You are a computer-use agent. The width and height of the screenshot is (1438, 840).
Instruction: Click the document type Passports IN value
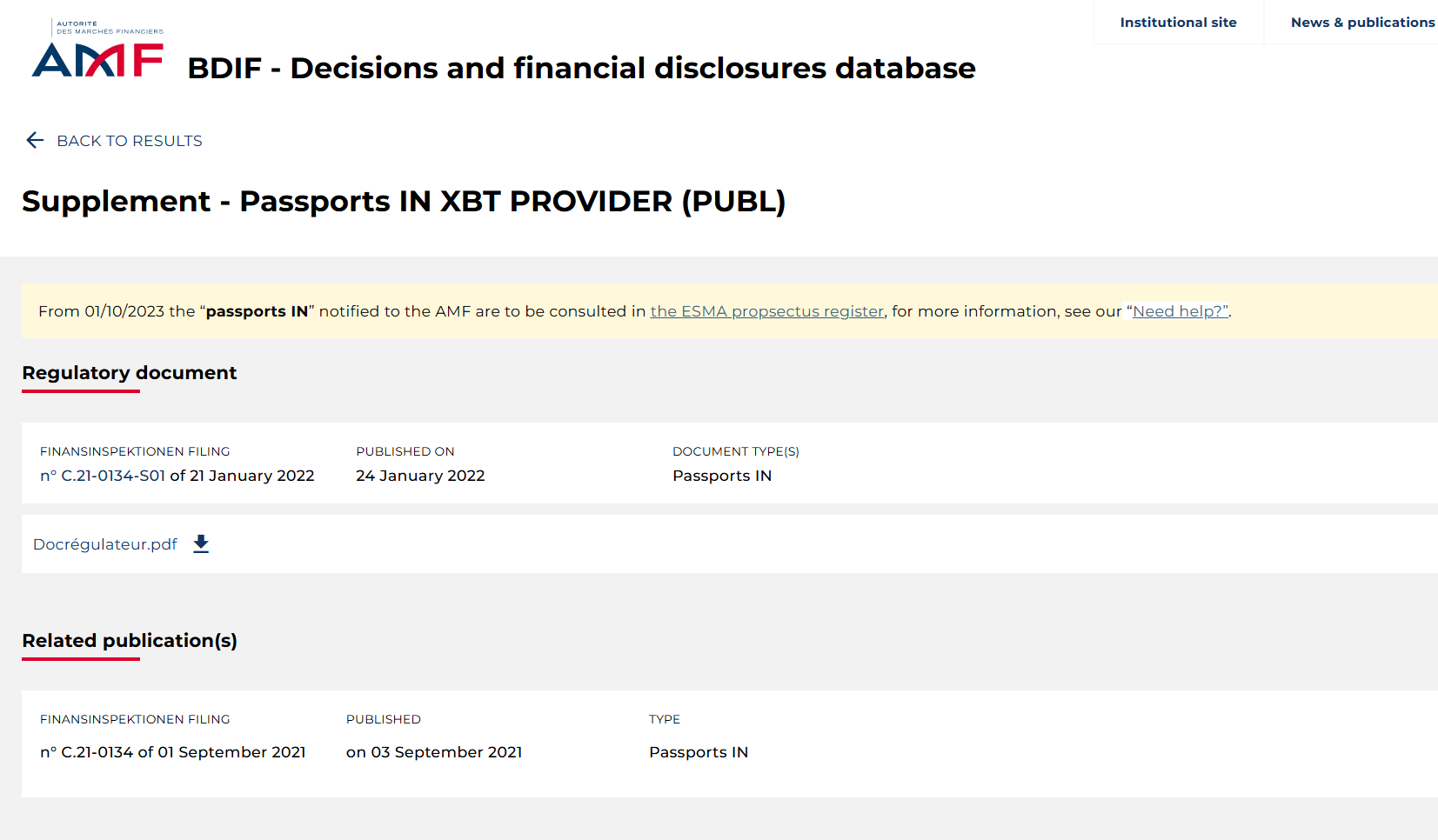(722, 476)
